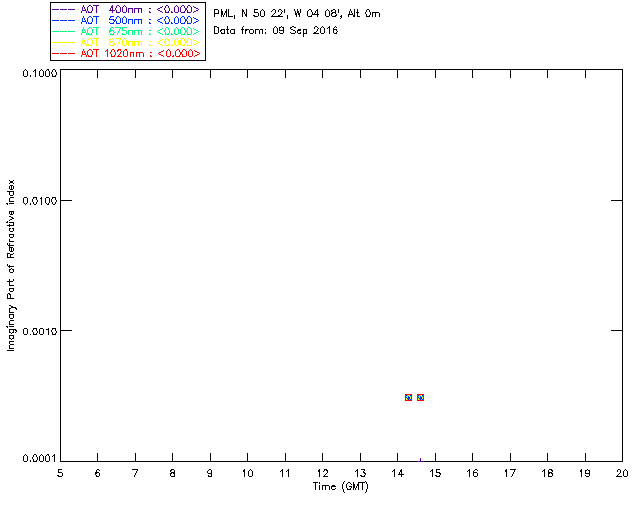Screen dimensions: 640x512
Task: Click the AOT 500nm legend entry
Action: [x=126, y=20]
